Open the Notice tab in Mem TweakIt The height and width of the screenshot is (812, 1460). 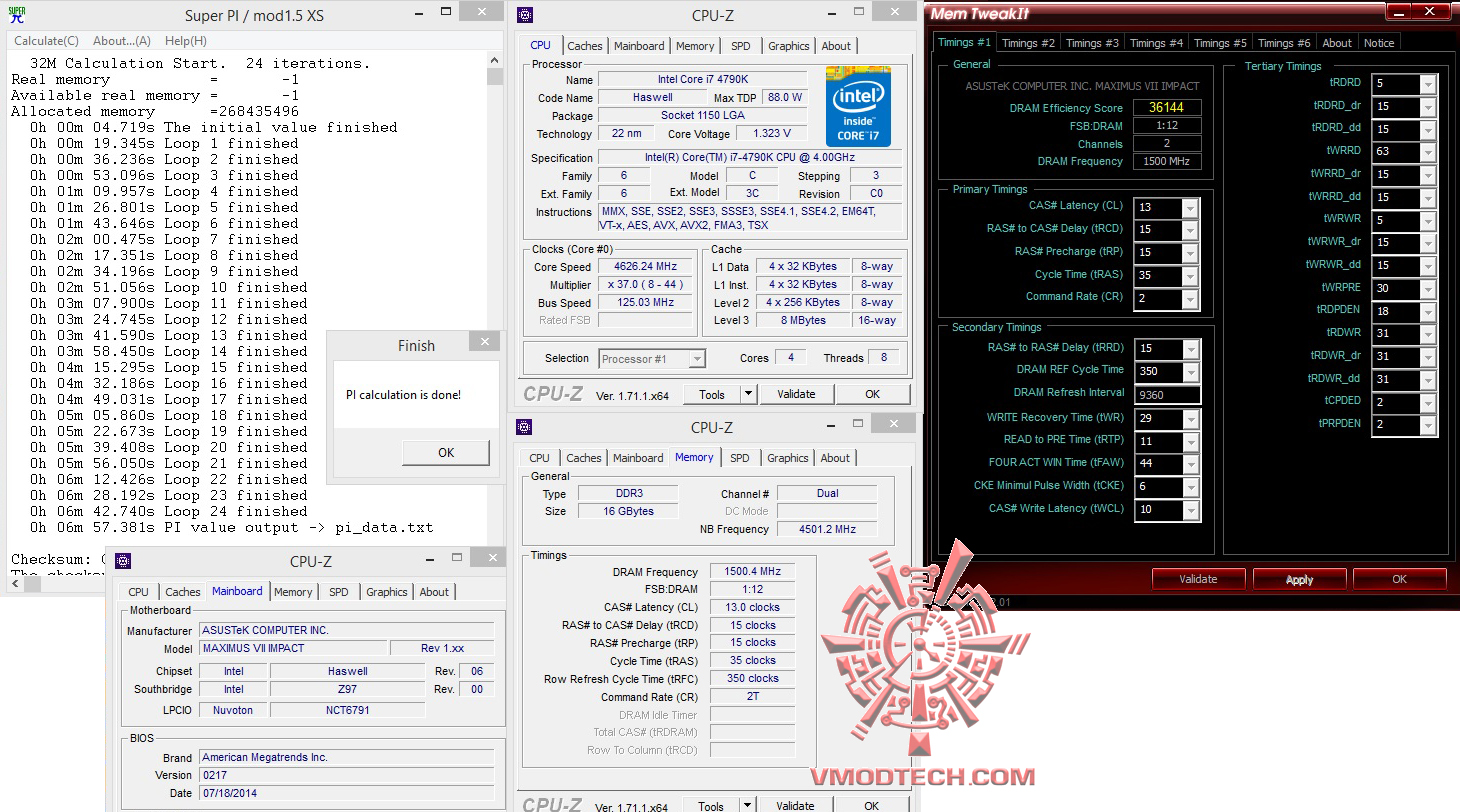click(1379, 43)
